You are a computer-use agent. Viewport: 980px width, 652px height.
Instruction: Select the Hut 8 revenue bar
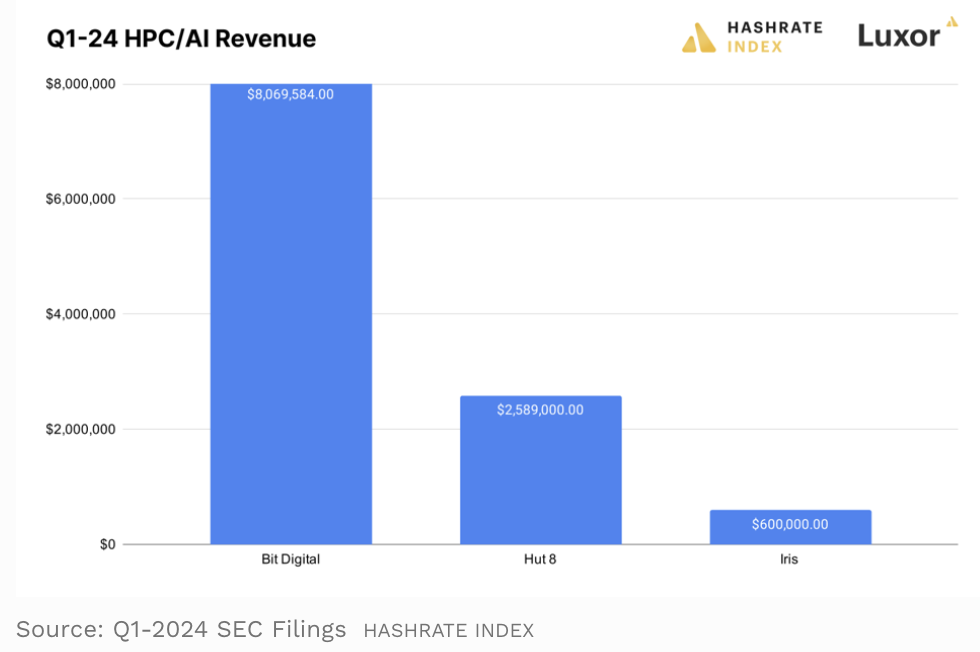click(541, 470)
